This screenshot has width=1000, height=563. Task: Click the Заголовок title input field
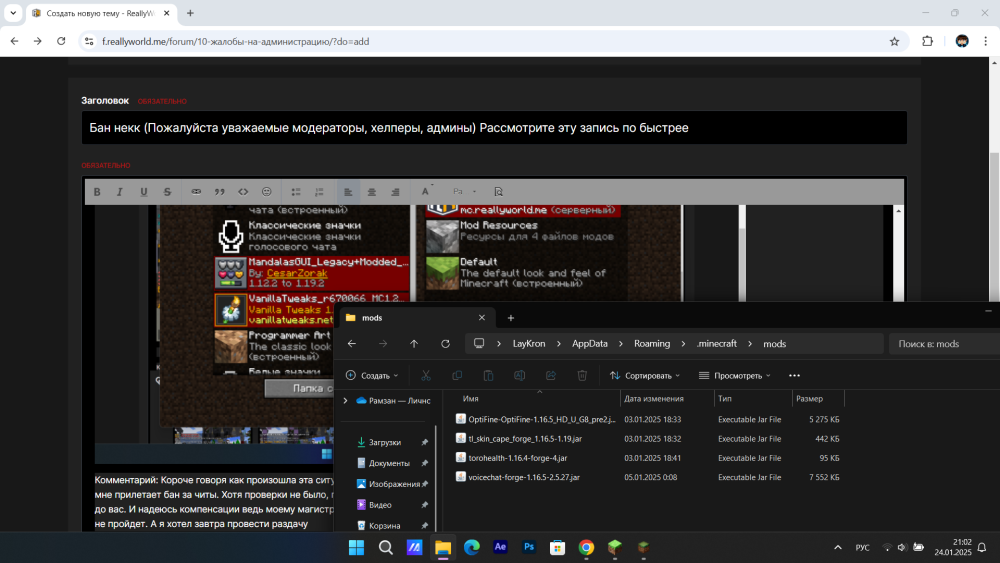tap(494, 128)
